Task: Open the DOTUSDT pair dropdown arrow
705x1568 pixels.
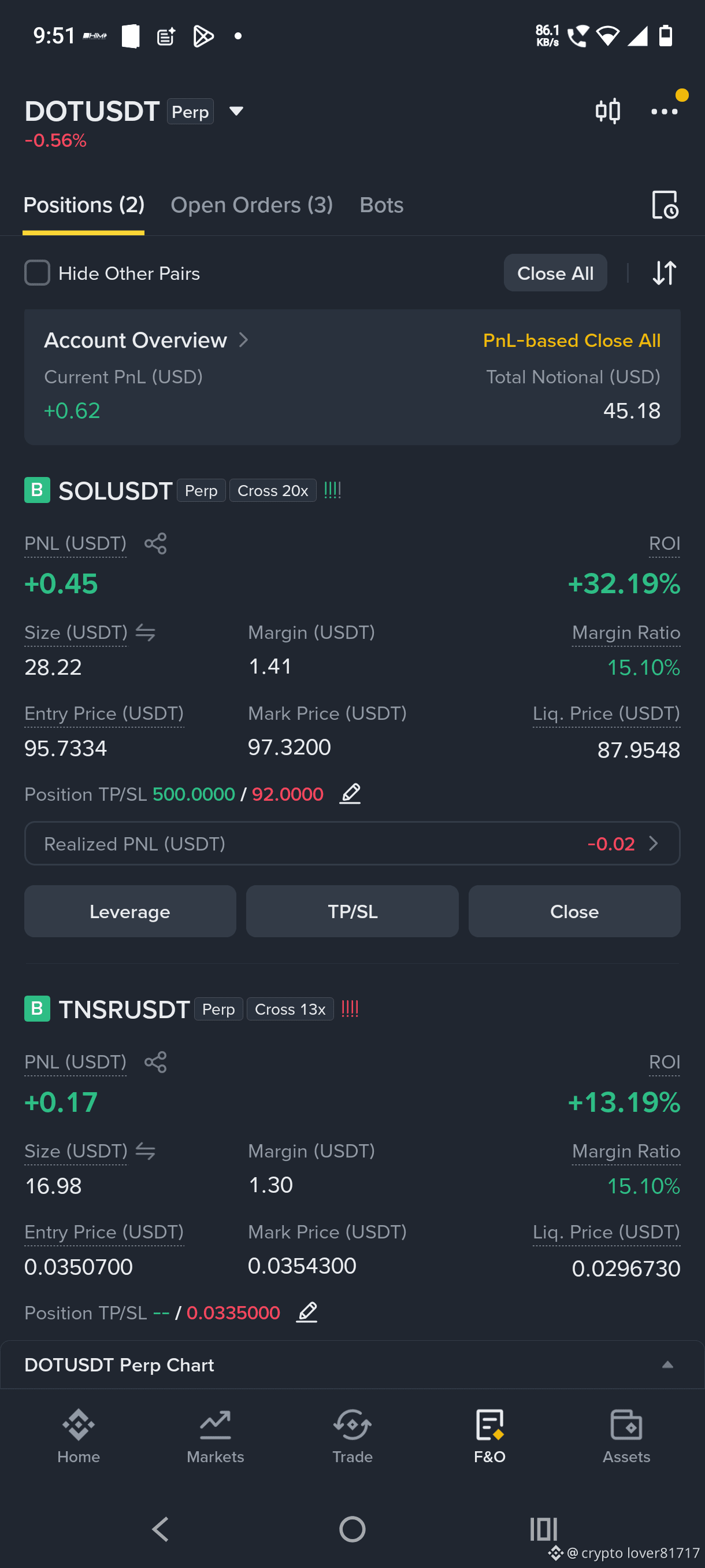Action: pos(236,112)
